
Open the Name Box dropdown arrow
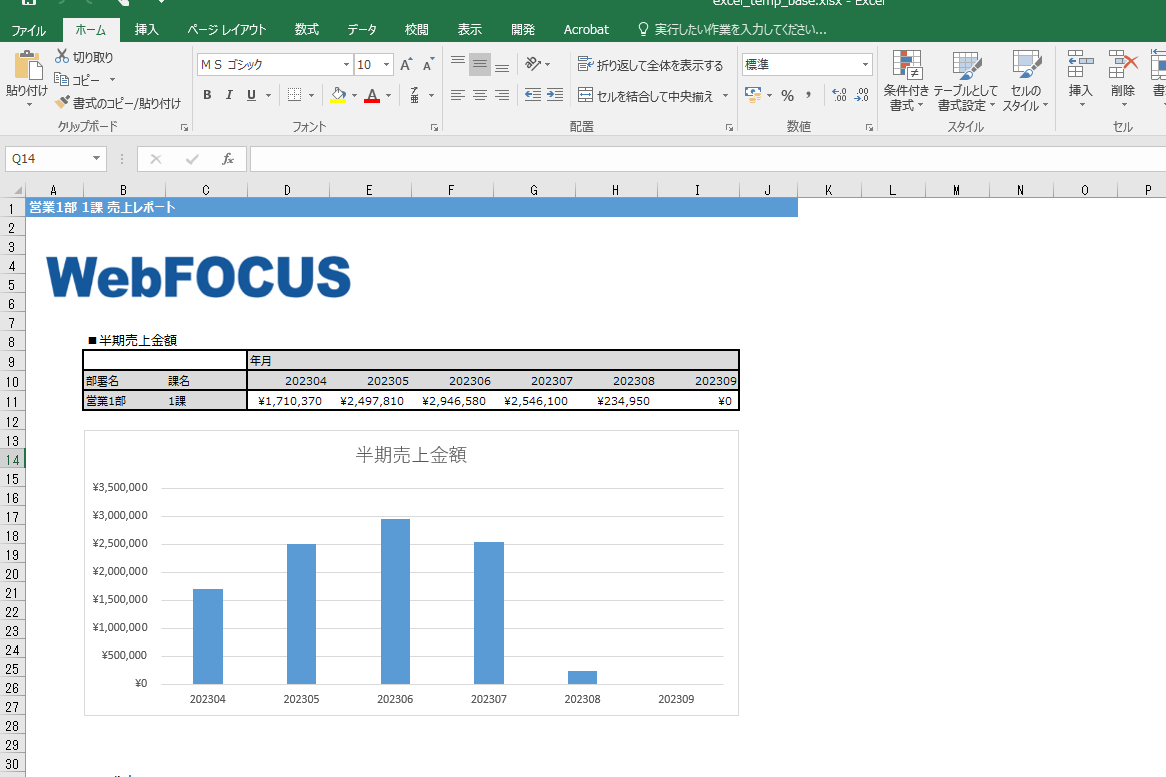pos(96,158)
